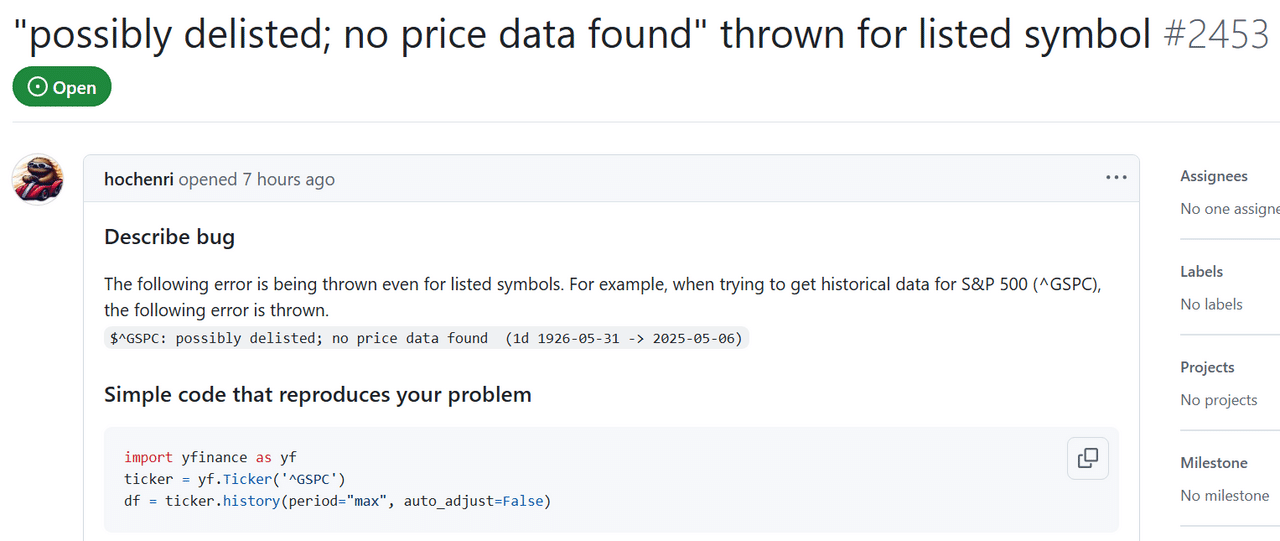Expand the Projects sidebar section
The image size is (1280, 541).
pos(1207,367)
